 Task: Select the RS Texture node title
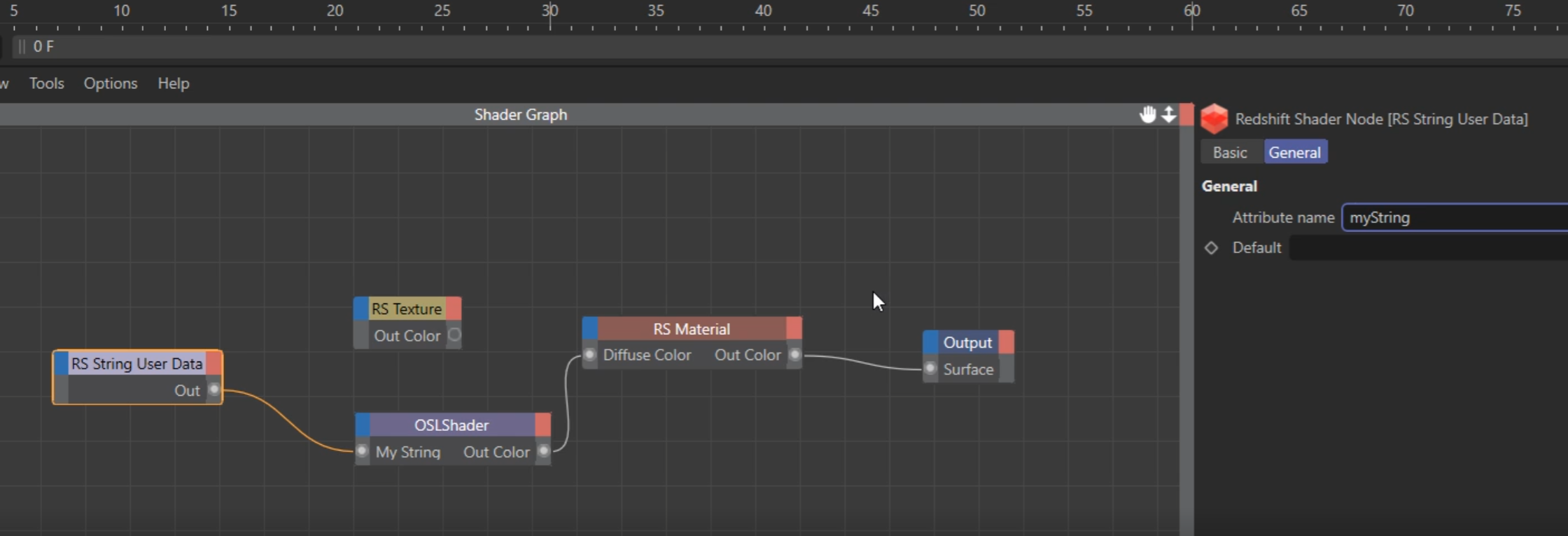tap(407, 309)
